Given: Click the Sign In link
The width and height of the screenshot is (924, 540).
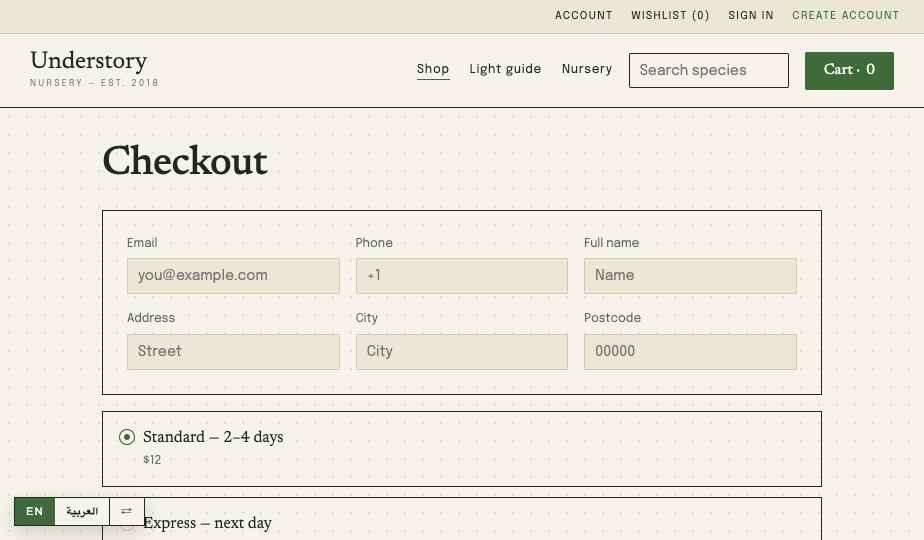Looking at the screenshot, I should coord(751,15).
